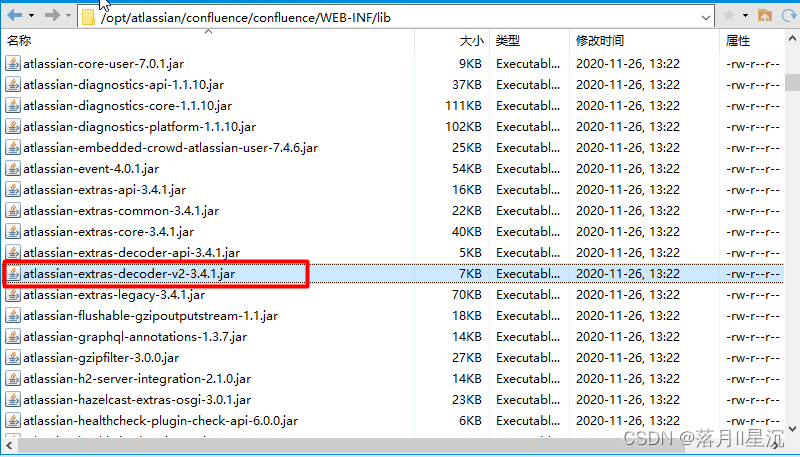
Task: Select file name atlassian-diagnostics-api-1.1.10.jar
Action: coord(123,85)
